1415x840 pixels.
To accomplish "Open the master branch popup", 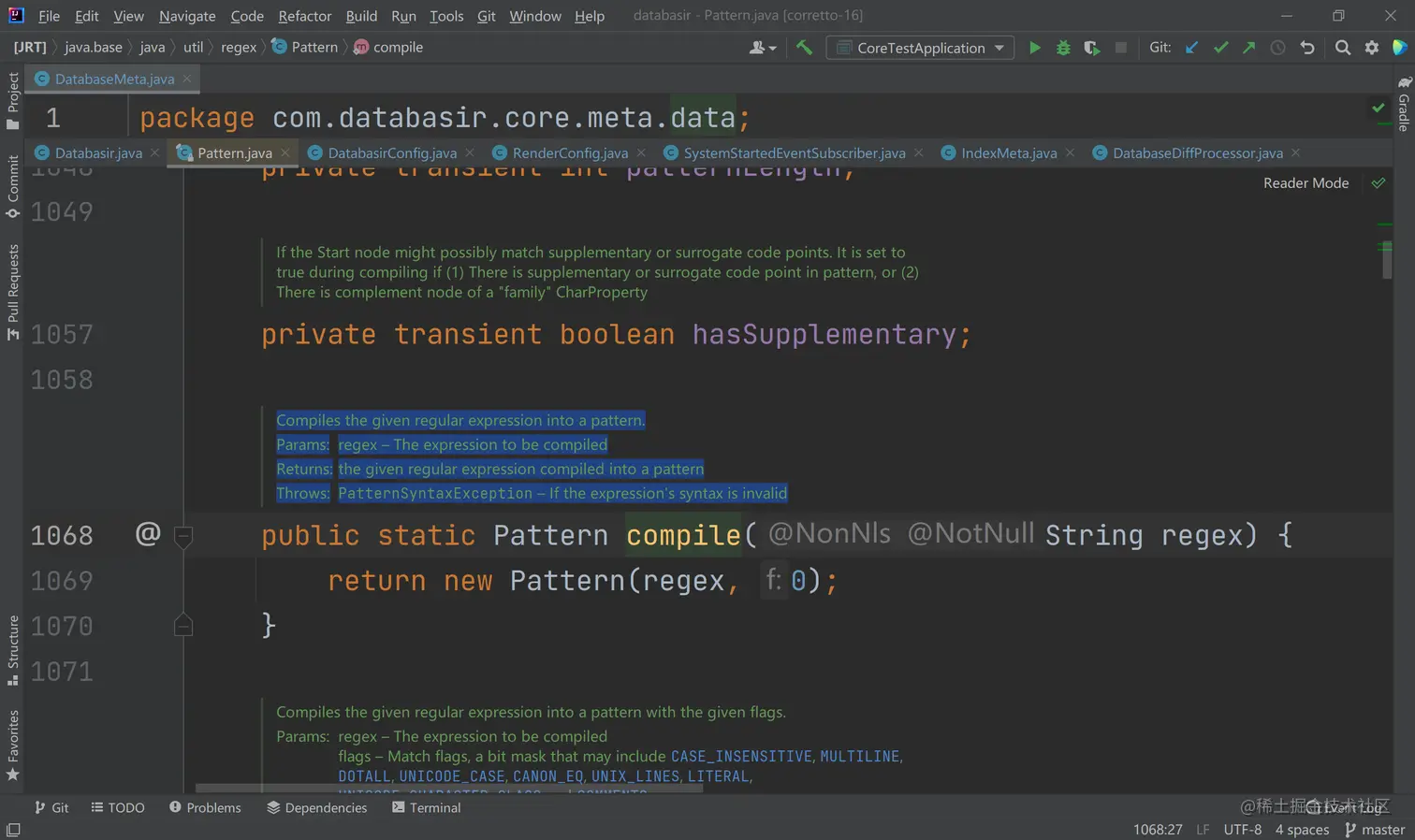I will [x=1375, y=830].
